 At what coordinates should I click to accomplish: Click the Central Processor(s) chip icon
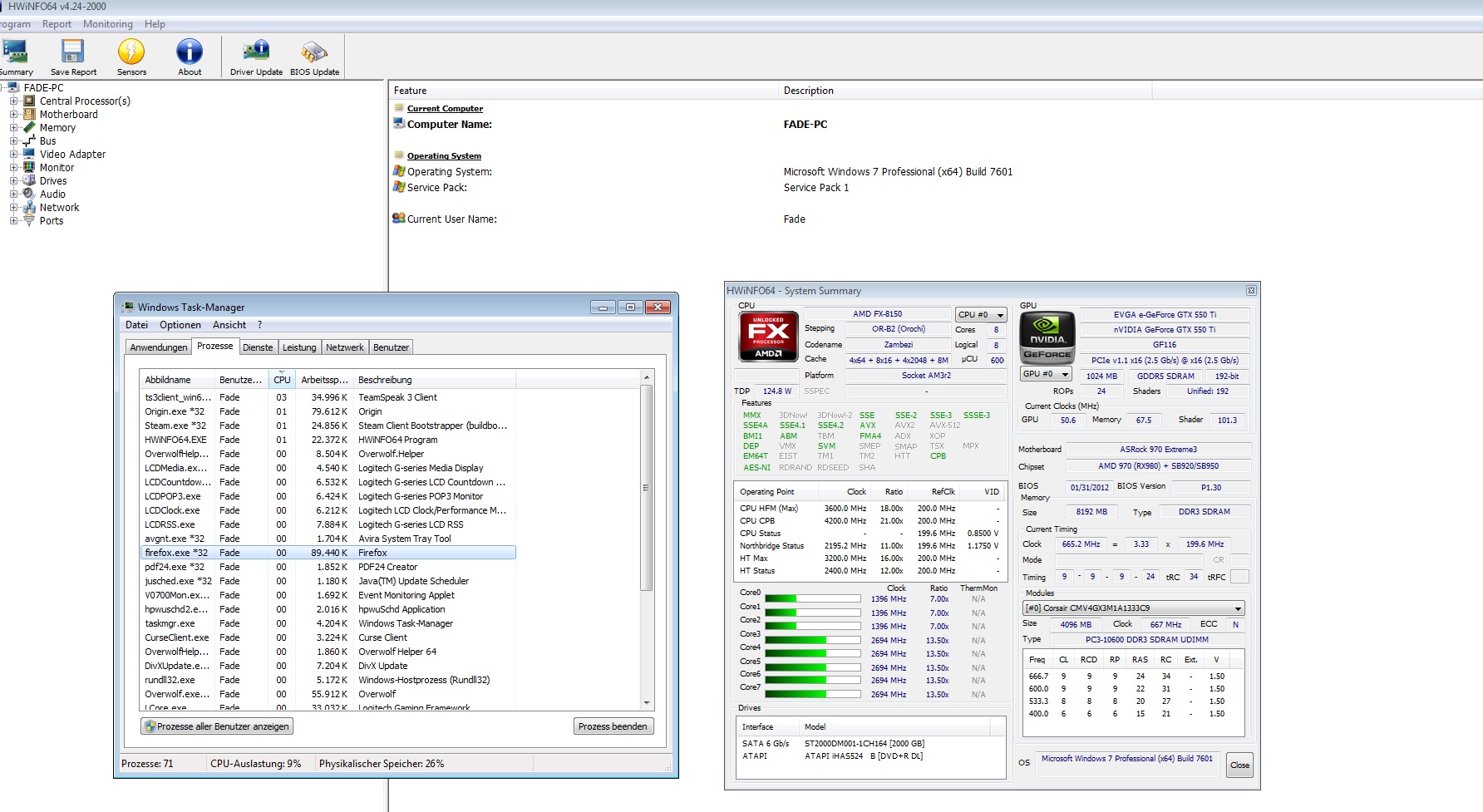(x=29, y=101)
